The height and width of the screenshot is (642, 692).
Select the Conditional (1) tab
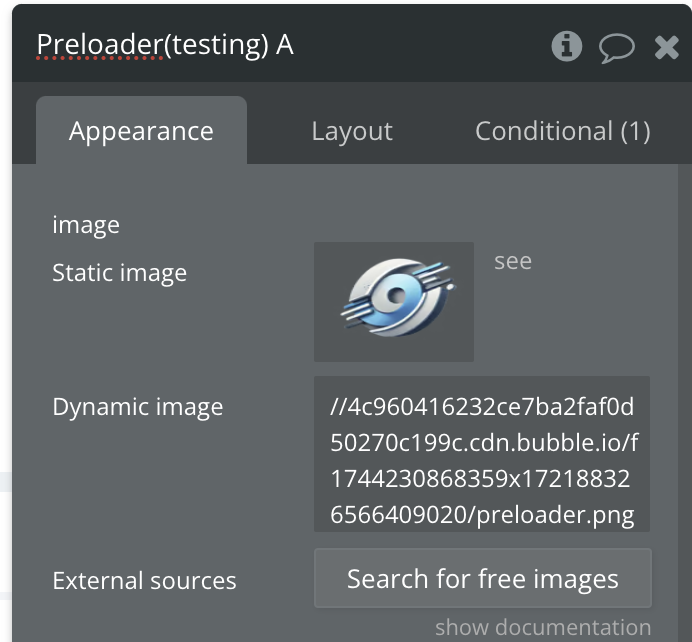point(562,131)
